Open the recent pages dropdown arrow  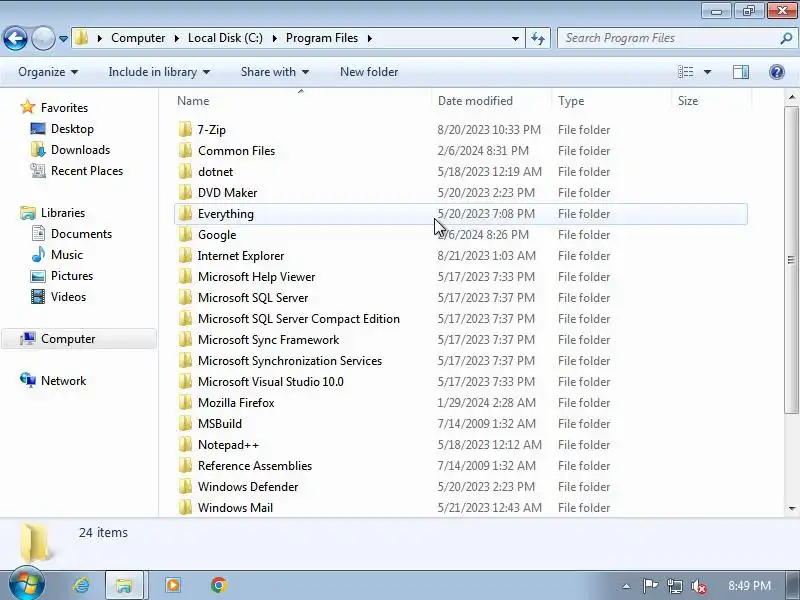(63, 39)
